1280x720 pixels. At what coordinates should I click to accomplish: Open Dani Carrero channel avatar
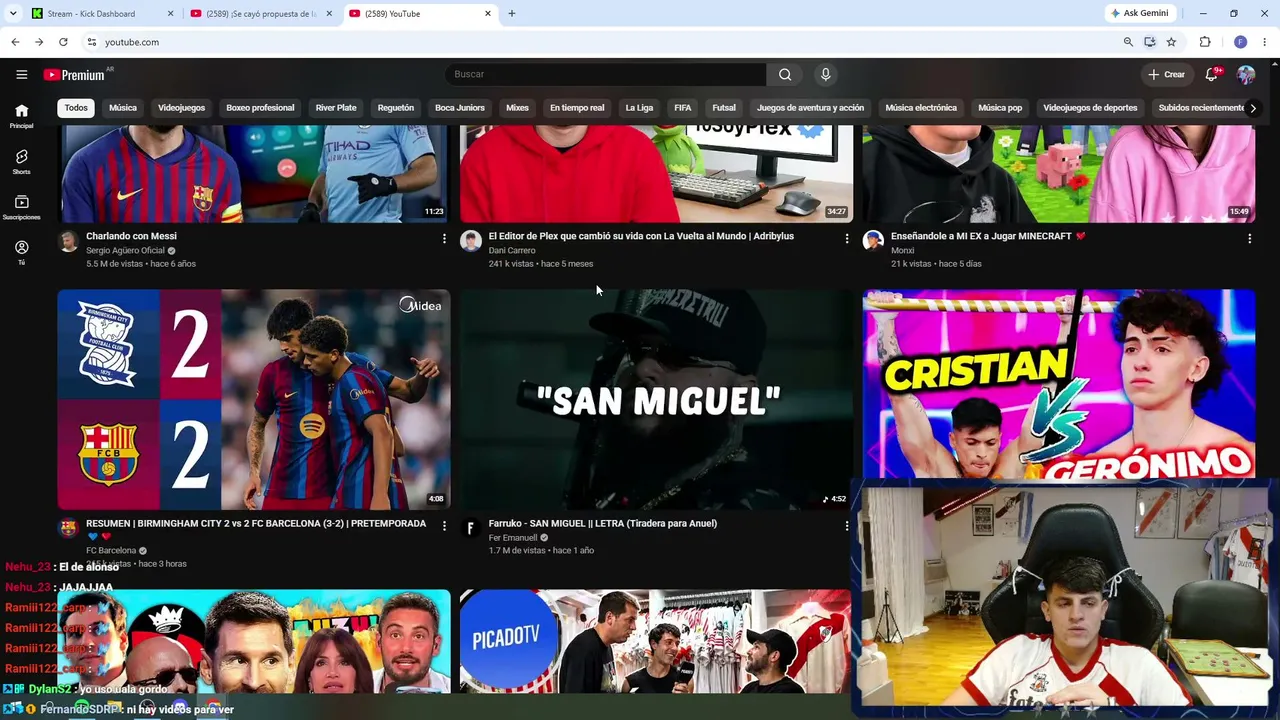click(x=471, y=241)
